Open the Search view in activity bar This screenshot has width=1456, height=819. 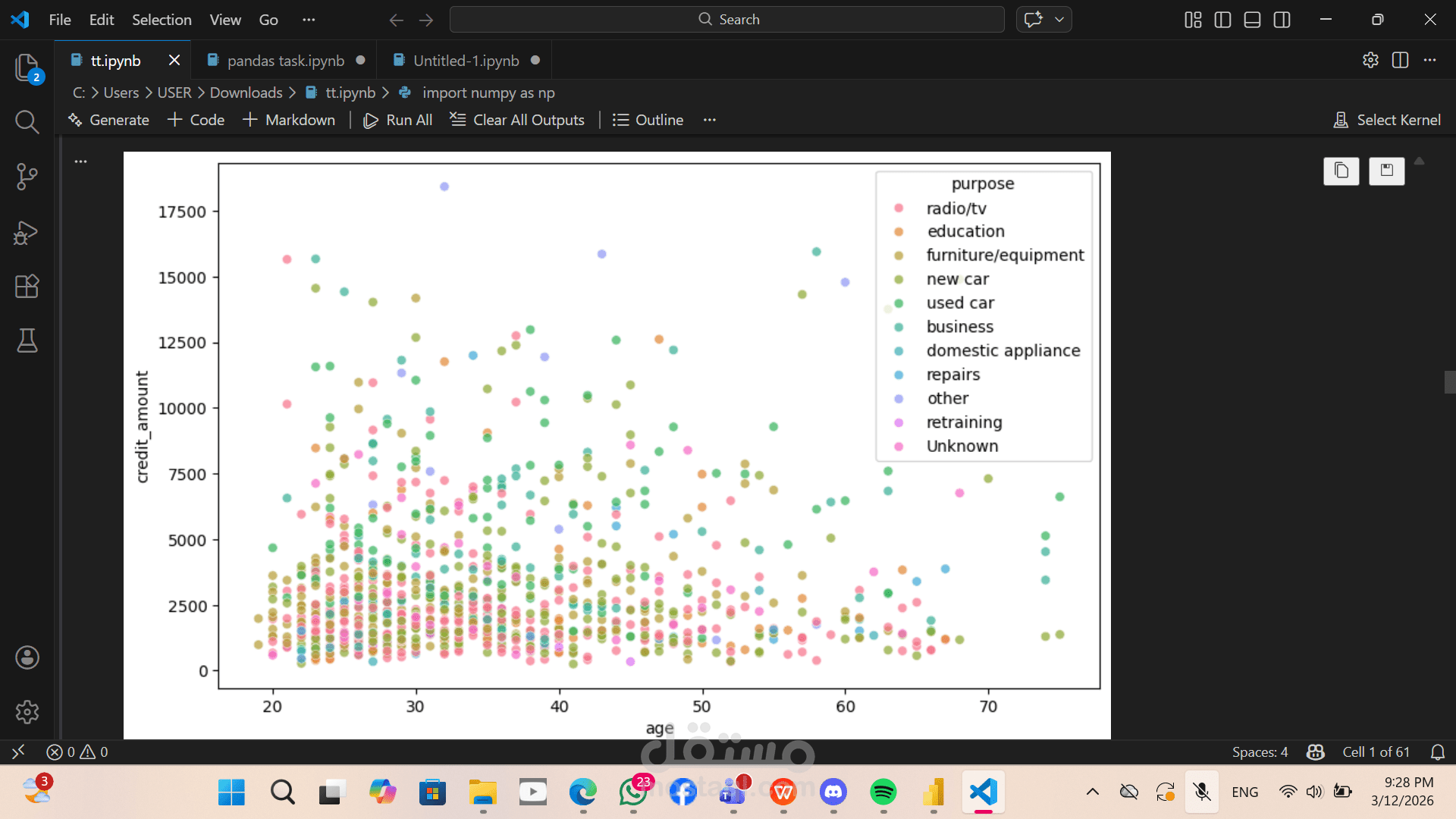click(x=27, y=121)
